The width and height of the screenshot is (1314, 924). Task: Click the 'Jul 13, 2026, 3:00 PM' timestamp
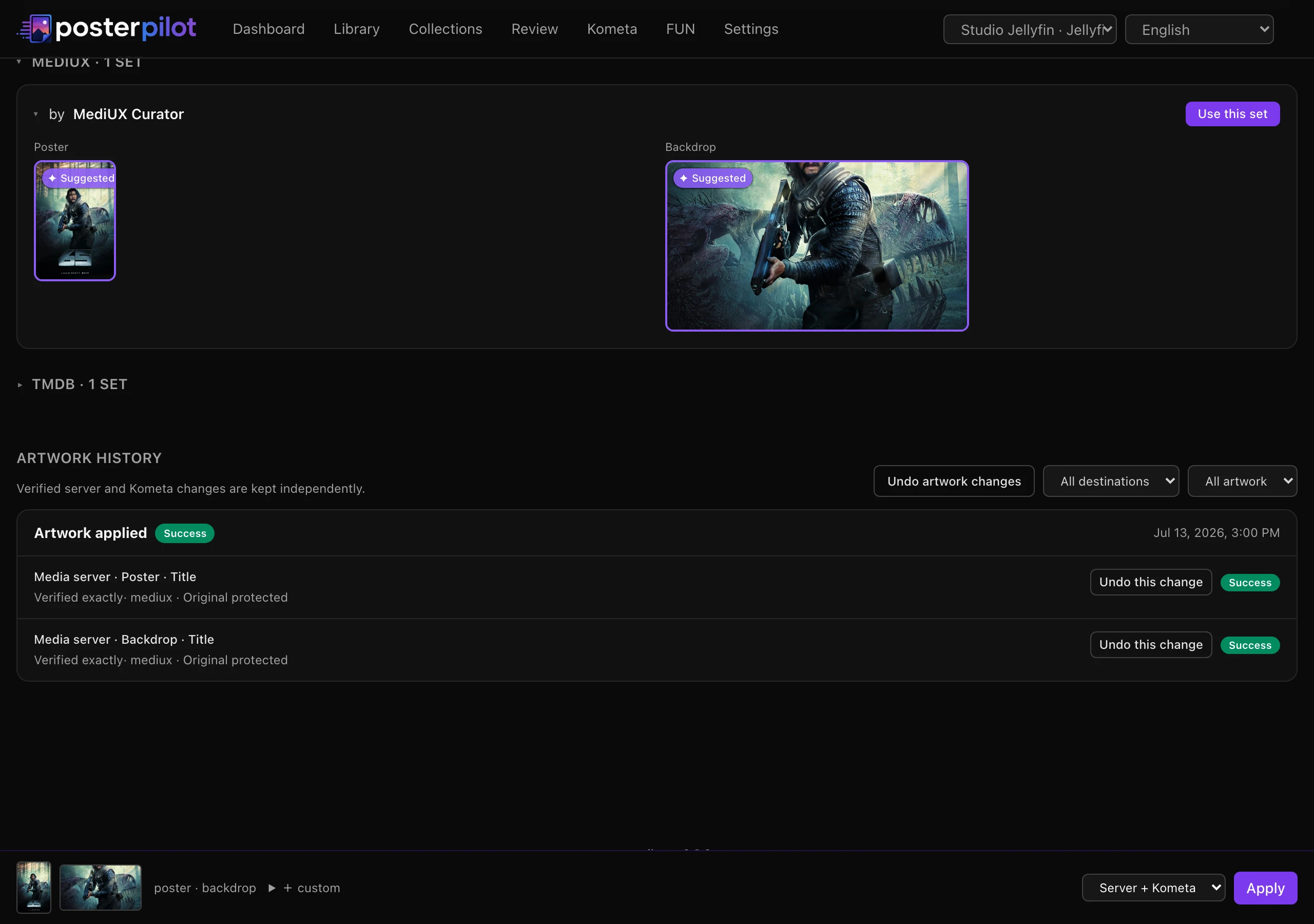point(1216,532)
